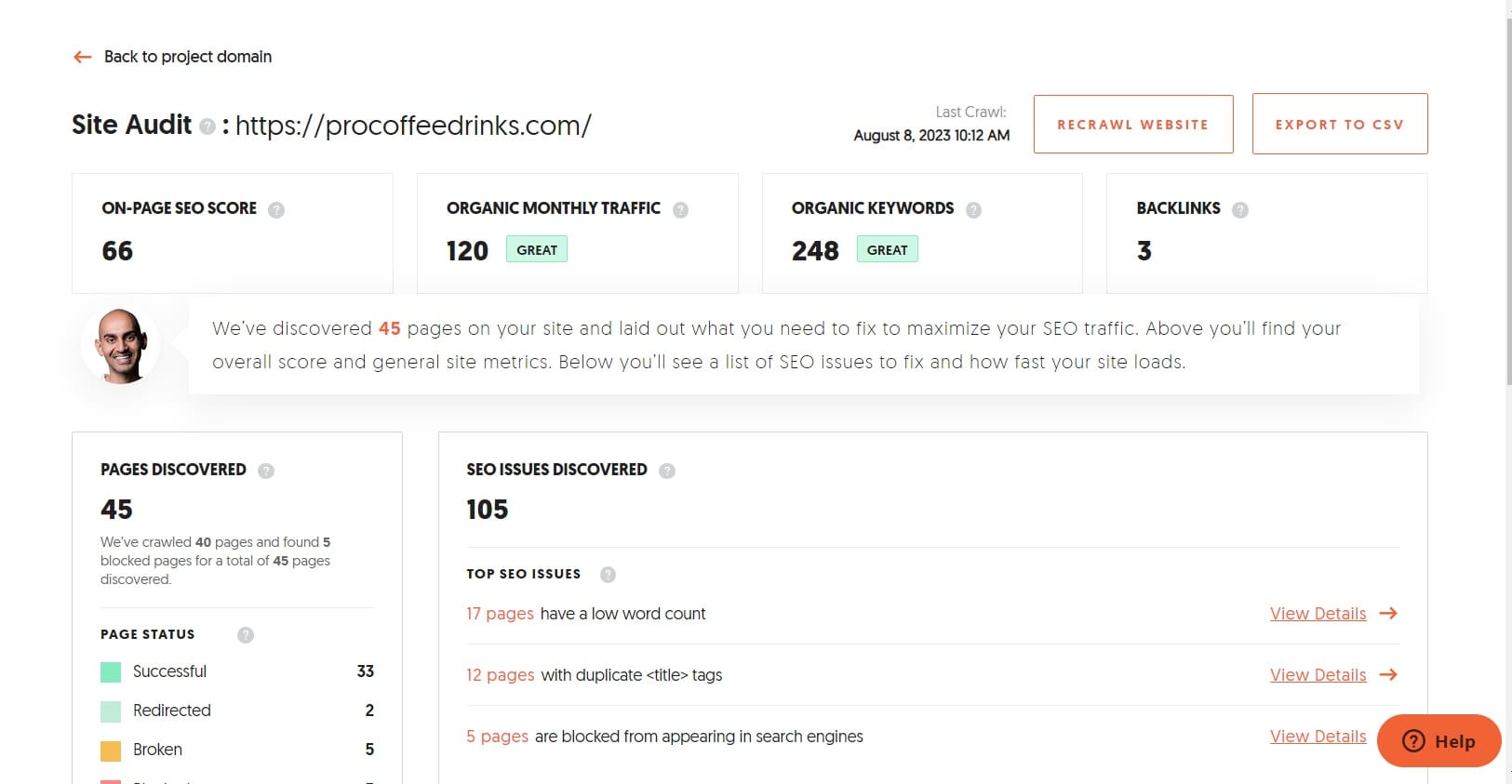View details for blocked pages issue
1512x784 pixels.
pos(1318,737)
